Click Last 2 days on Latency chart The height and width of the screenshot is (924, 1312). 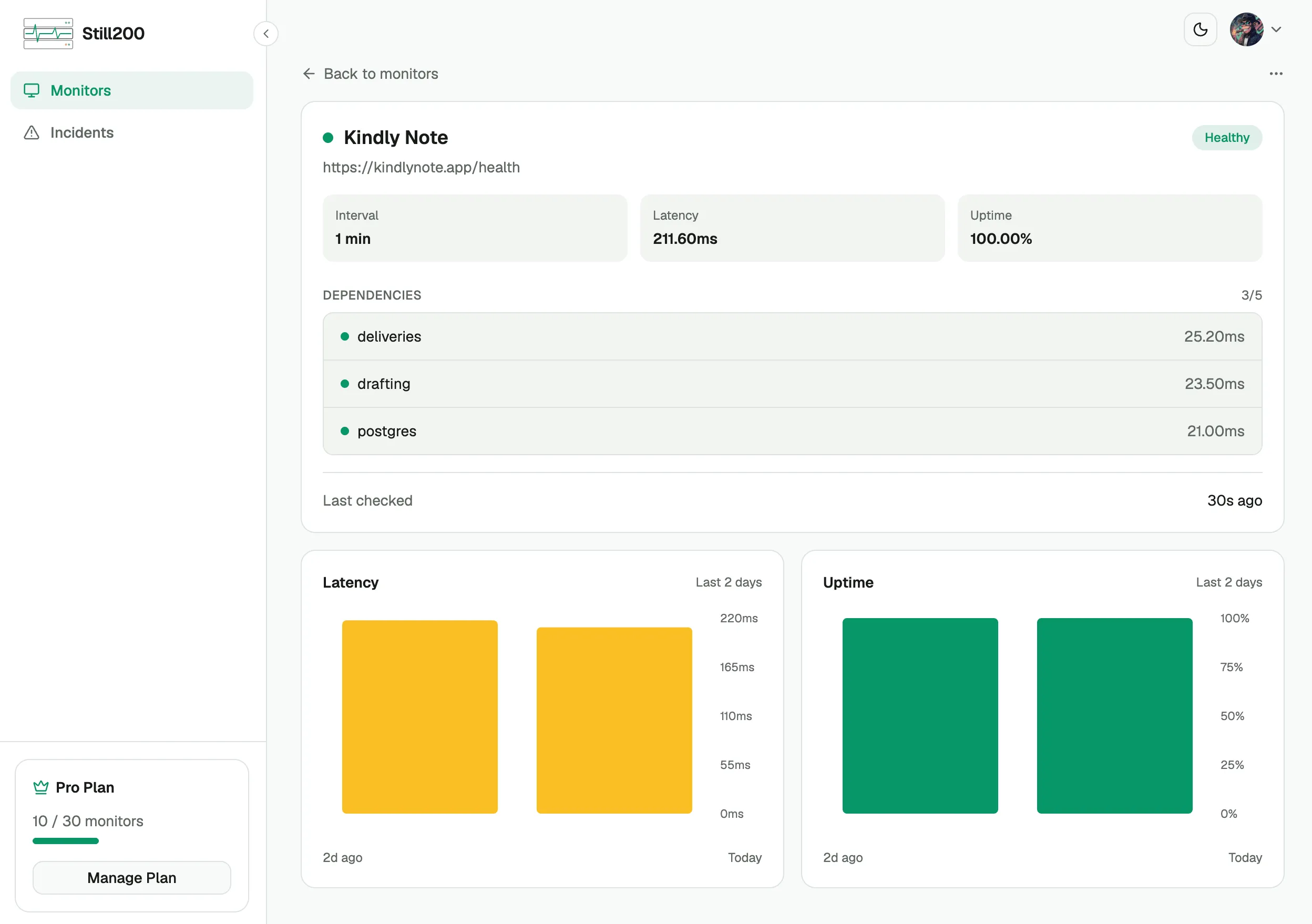click(729, 582)
